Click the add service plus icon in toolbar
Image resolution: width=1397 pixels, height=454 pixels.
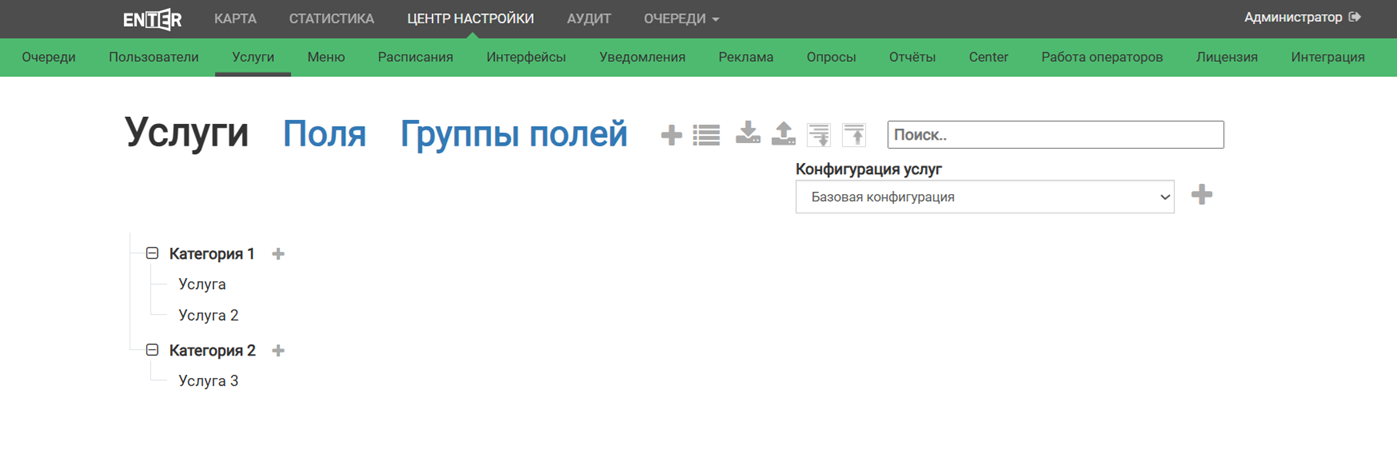click(671, 135)
